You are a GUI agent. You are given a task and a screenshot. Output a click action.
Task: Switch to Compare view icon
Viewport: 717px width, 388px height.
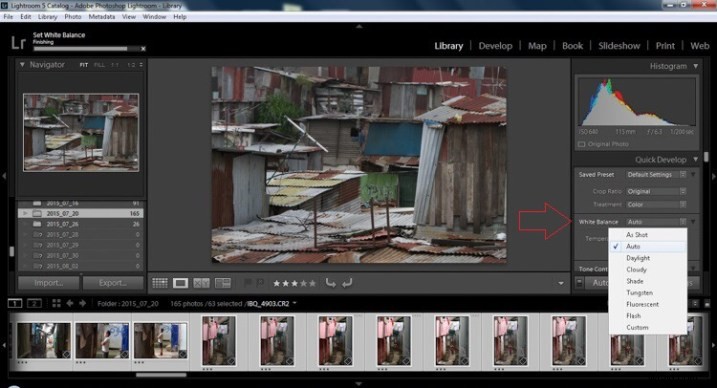[201, 283]
